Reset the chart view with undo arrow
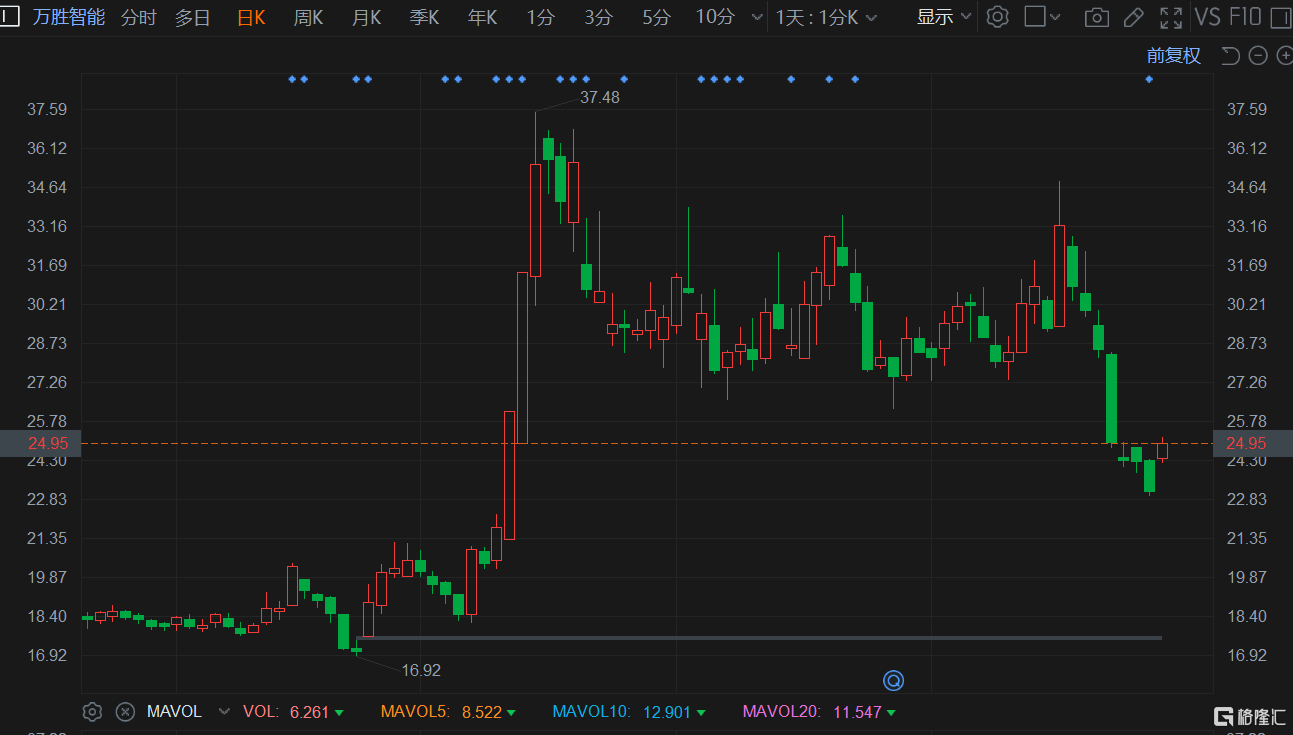Image resolution: width=1293 pixels, height=735 pixels. point(1231,56)
